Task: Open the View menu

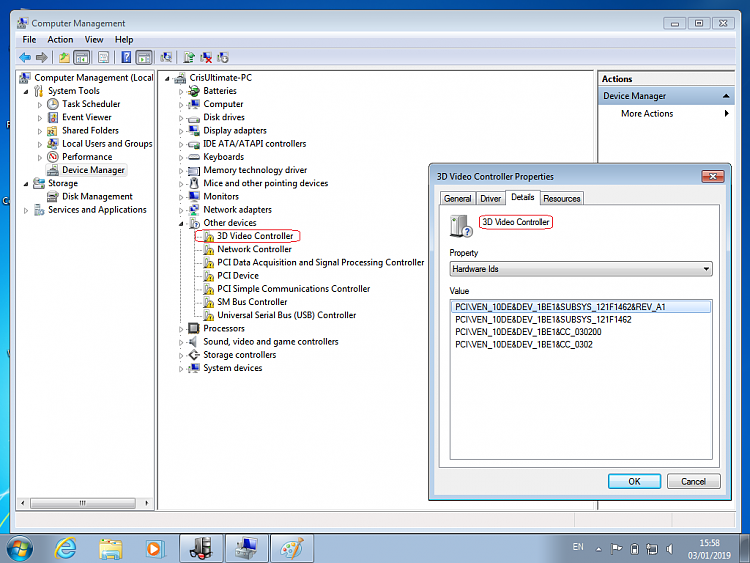Action: pos(94,40)
